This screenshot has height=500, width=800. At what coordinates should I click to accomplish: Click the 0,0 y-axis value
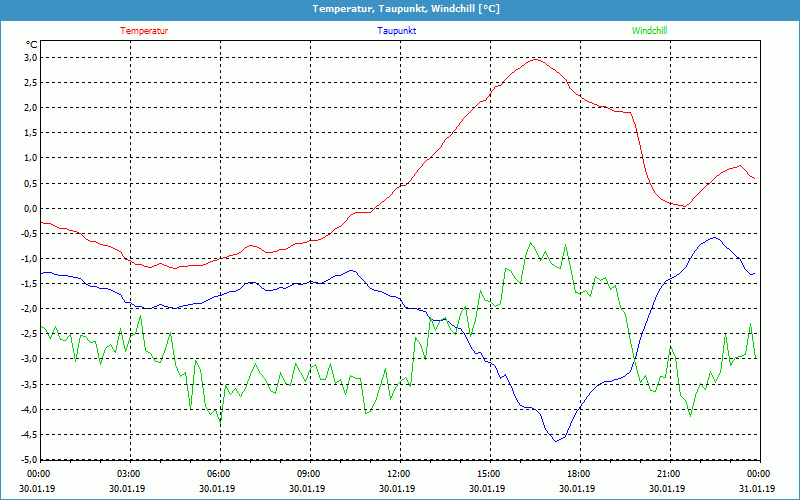31,208
